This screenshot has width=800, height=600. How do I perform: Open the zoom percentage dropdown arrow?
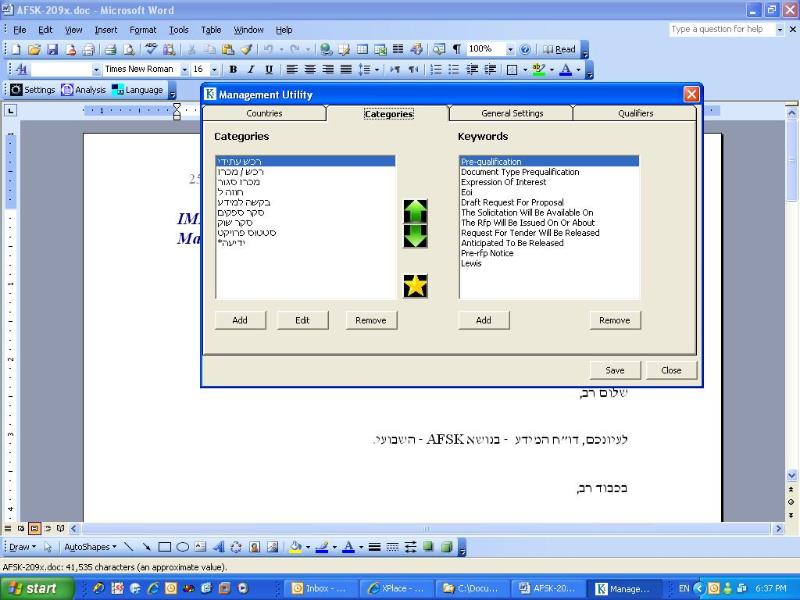510,49
